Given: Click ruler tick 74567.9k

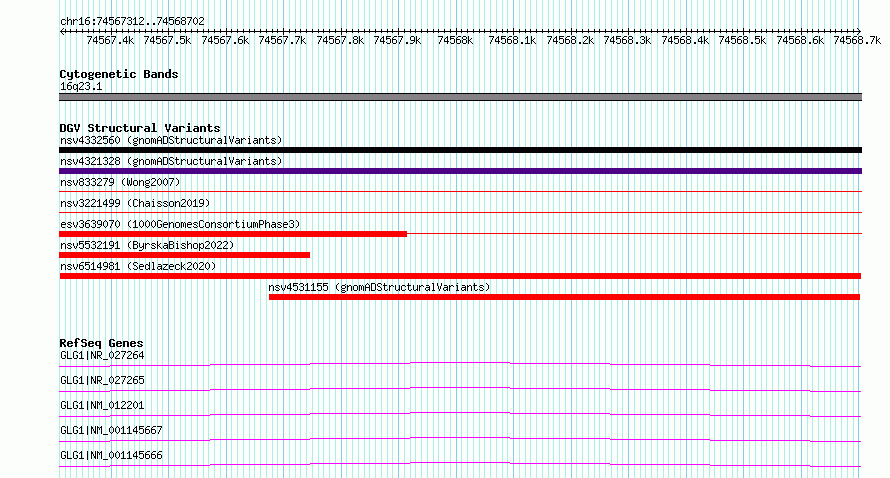Looking at the screenshot, I should coord(397,40).
